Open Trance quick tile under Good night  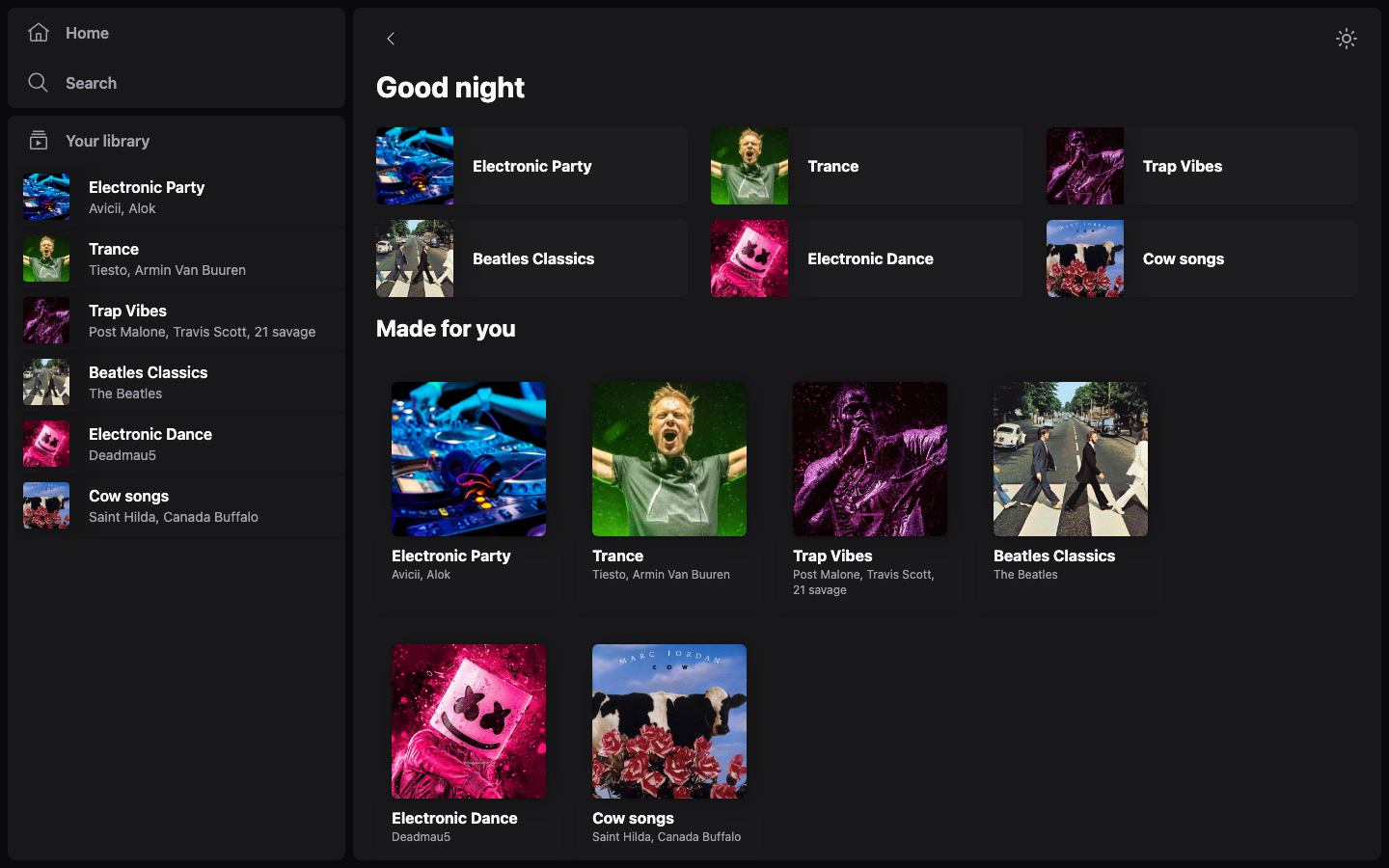pyautogui.click(x=866, y=166)
